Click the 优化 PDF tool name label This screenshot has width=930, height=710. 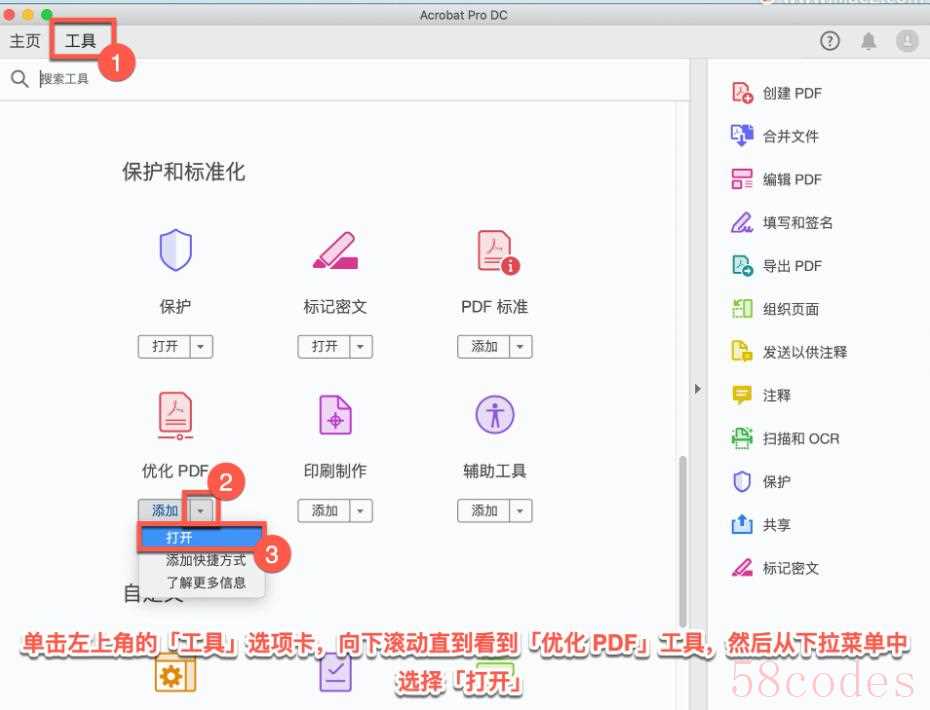(x=176, y=471)
